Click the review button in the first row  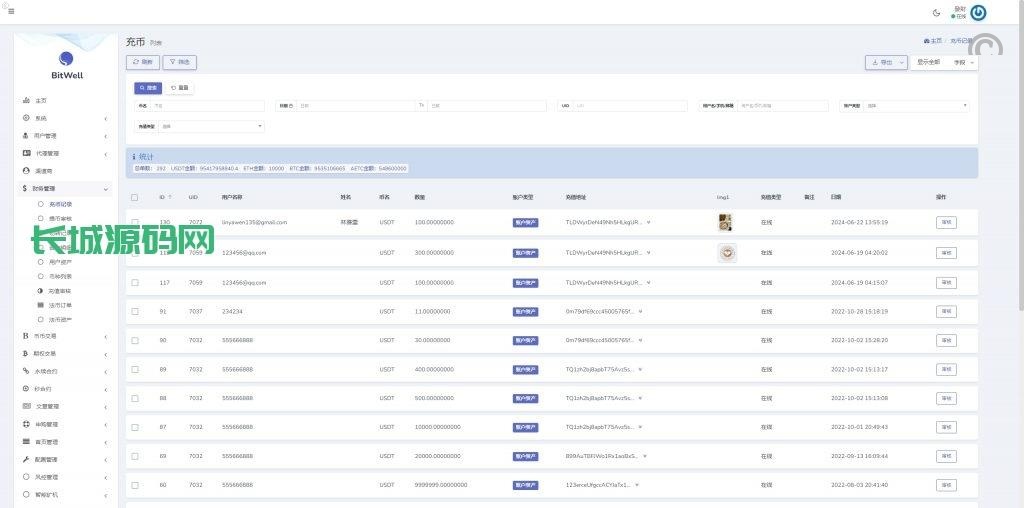(x=945, y=222)
